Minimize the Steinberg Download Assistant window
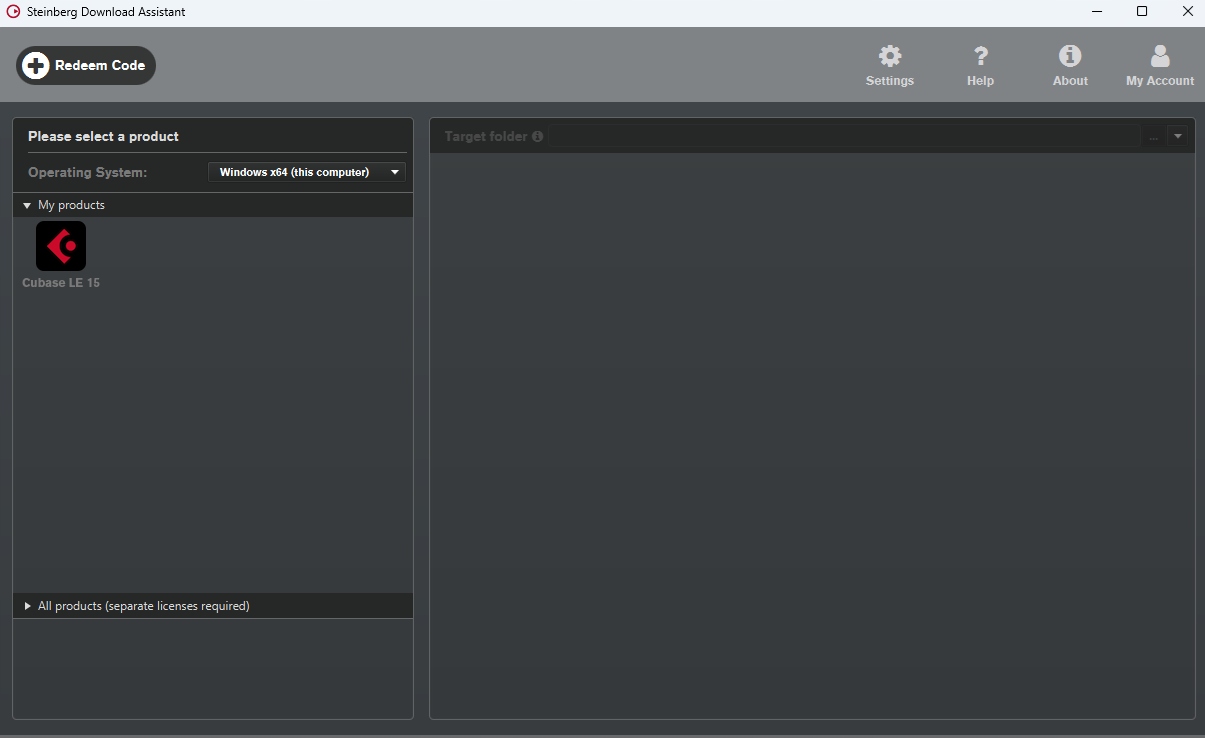1205x738 pixels. pyautogui.click(x=1097, y=12)
